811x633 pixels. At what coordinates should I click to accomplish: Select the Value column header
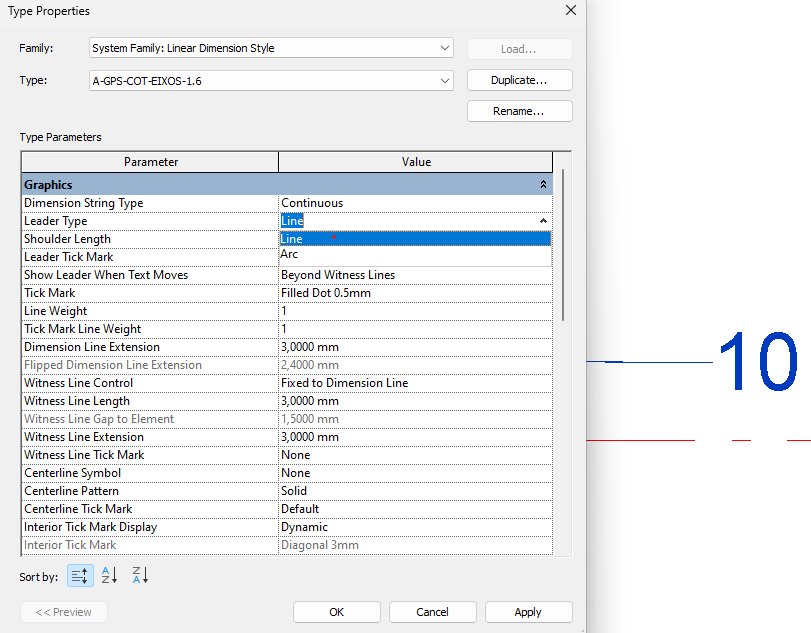[x=416, y=162]
